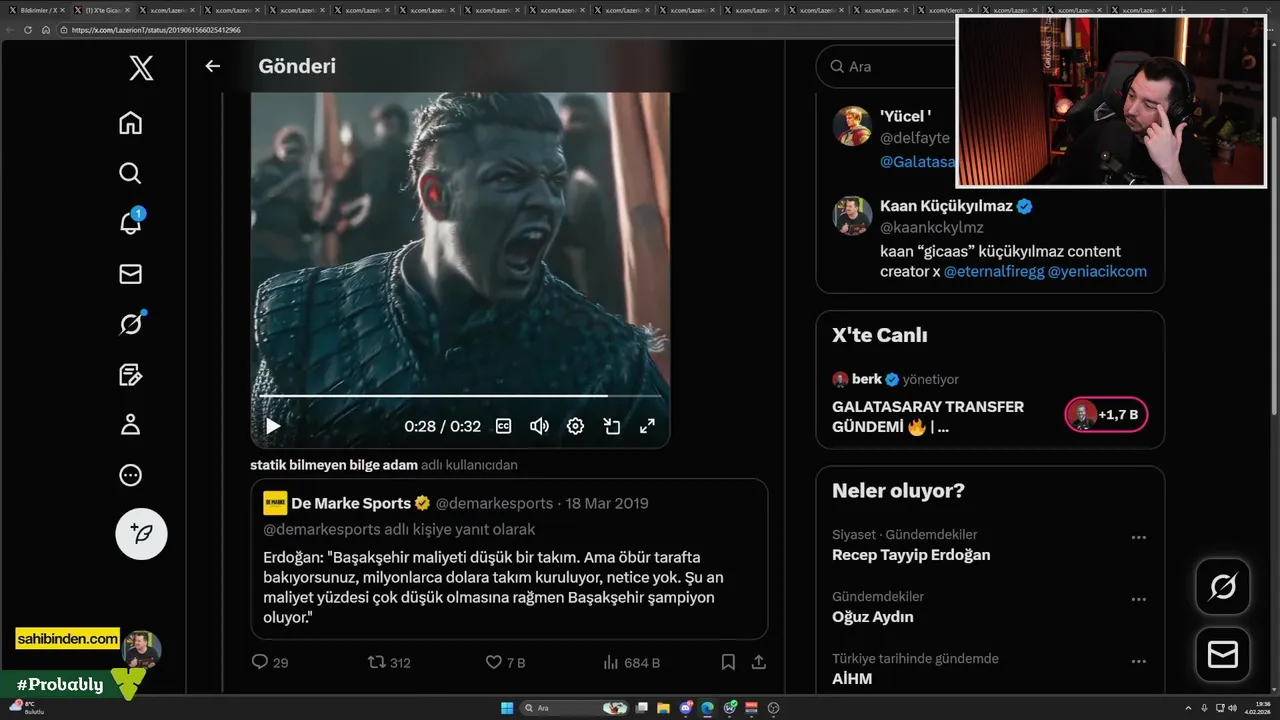Open De Marke Sports quoted profile name
The width and height of the screenshot is (1280, 720).
(351, 503)
